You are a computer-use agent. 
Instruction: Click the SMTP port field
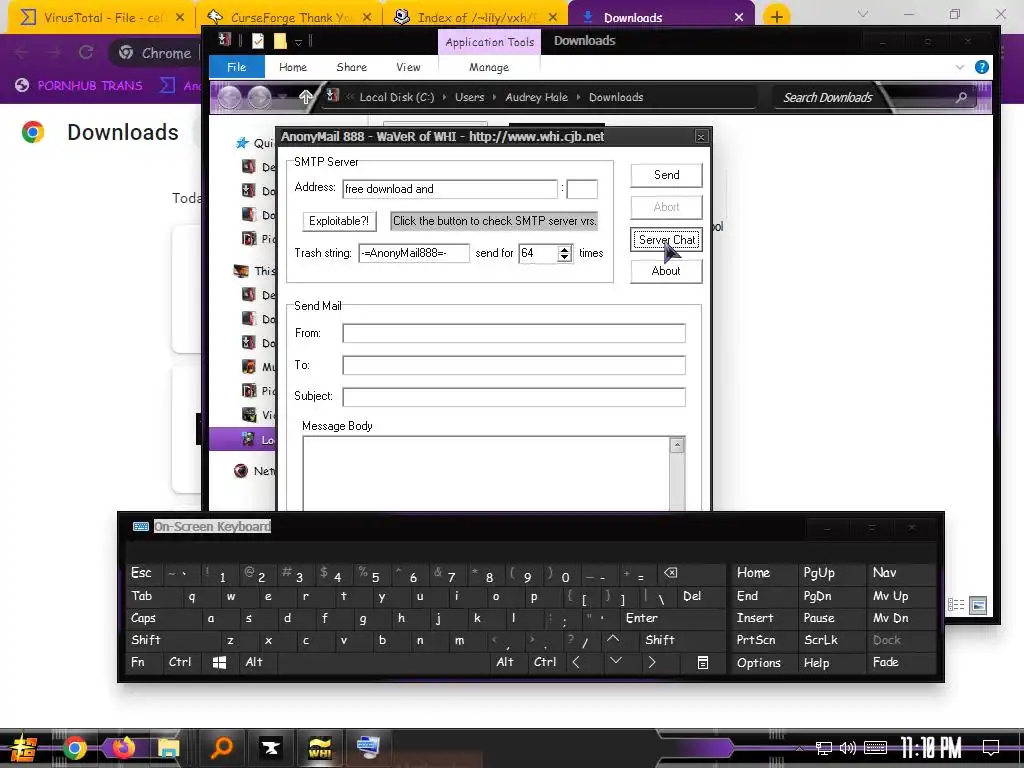(582, 189)
